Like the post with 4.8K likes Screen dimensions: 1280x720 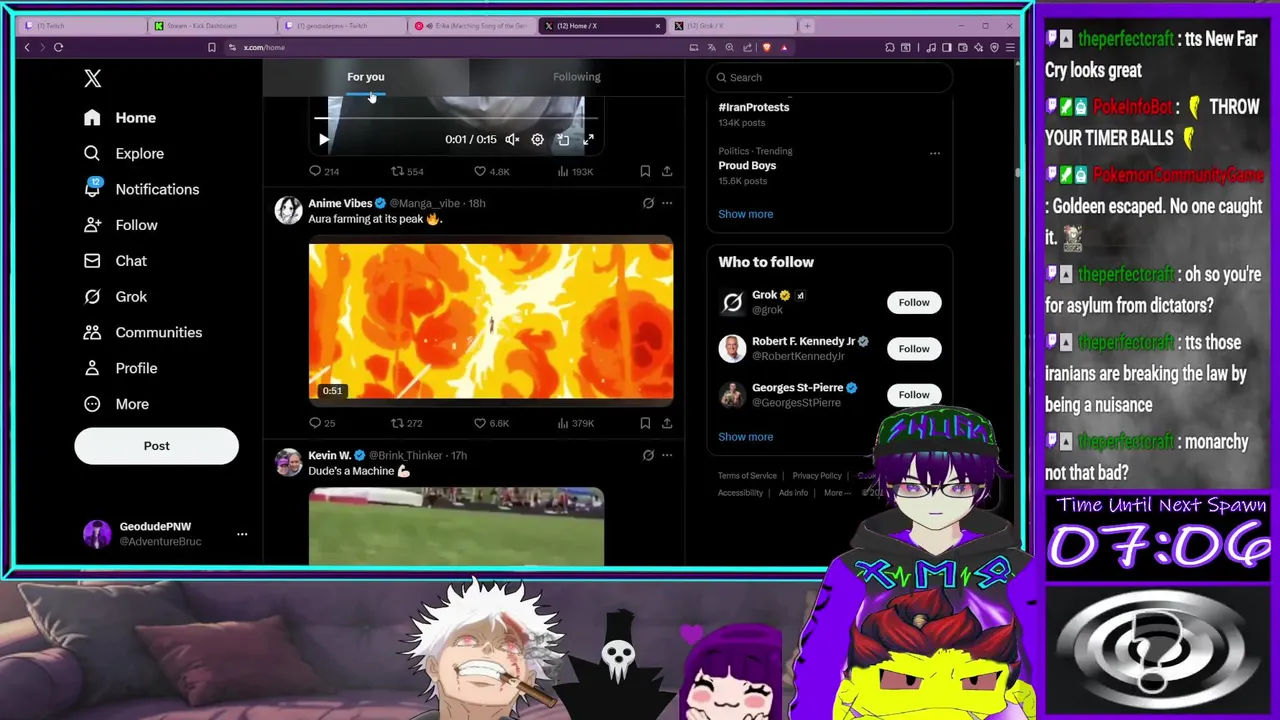tap(491, 171)
